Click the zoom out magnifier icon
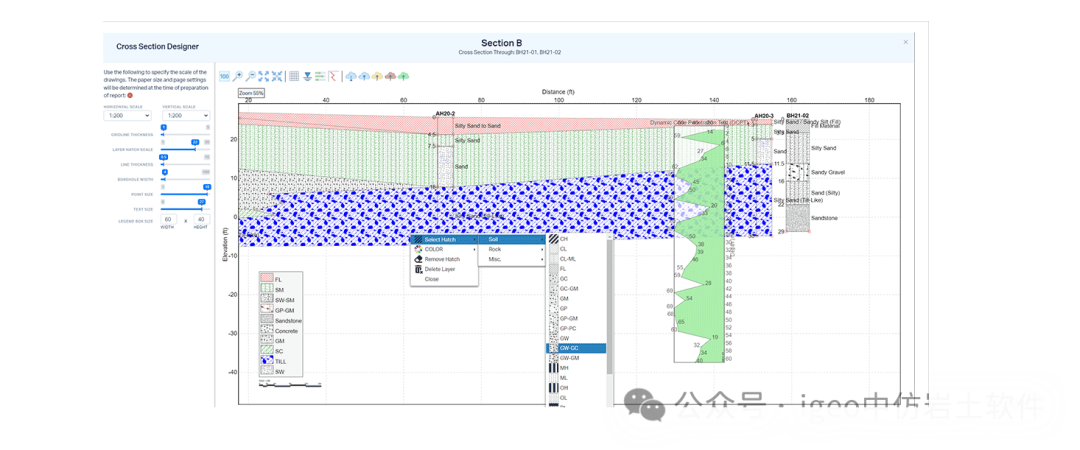 [251, 76]
